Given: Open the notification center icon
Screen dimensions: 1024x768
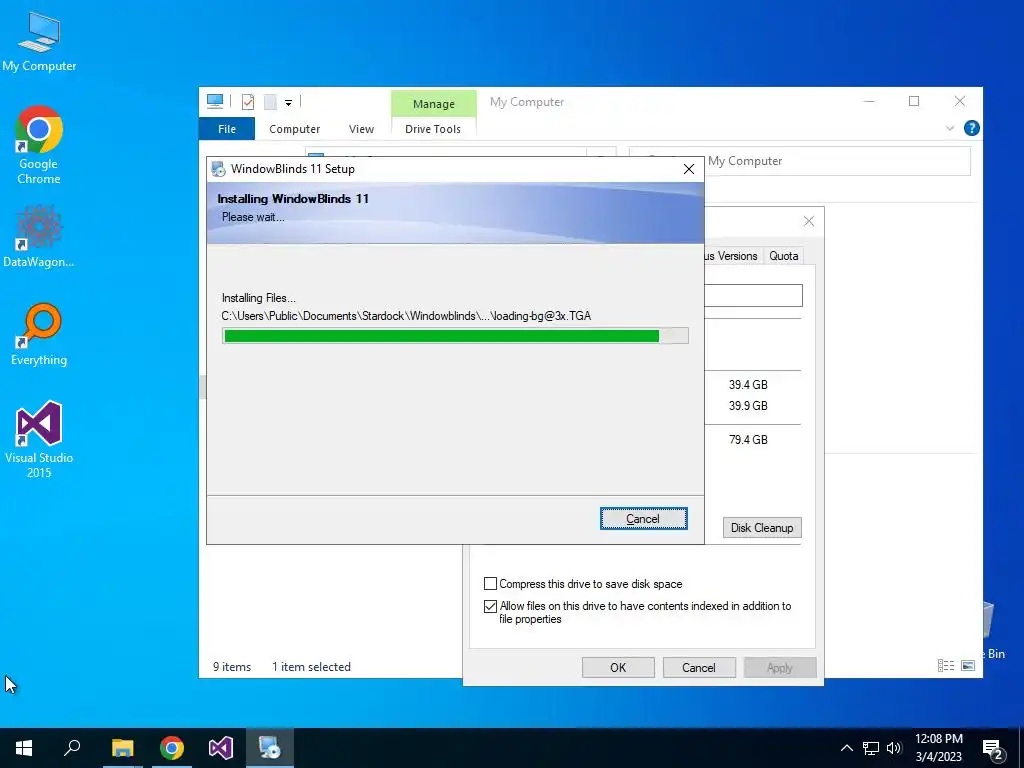Looking at the screenshot, I should tap(993, 749).
